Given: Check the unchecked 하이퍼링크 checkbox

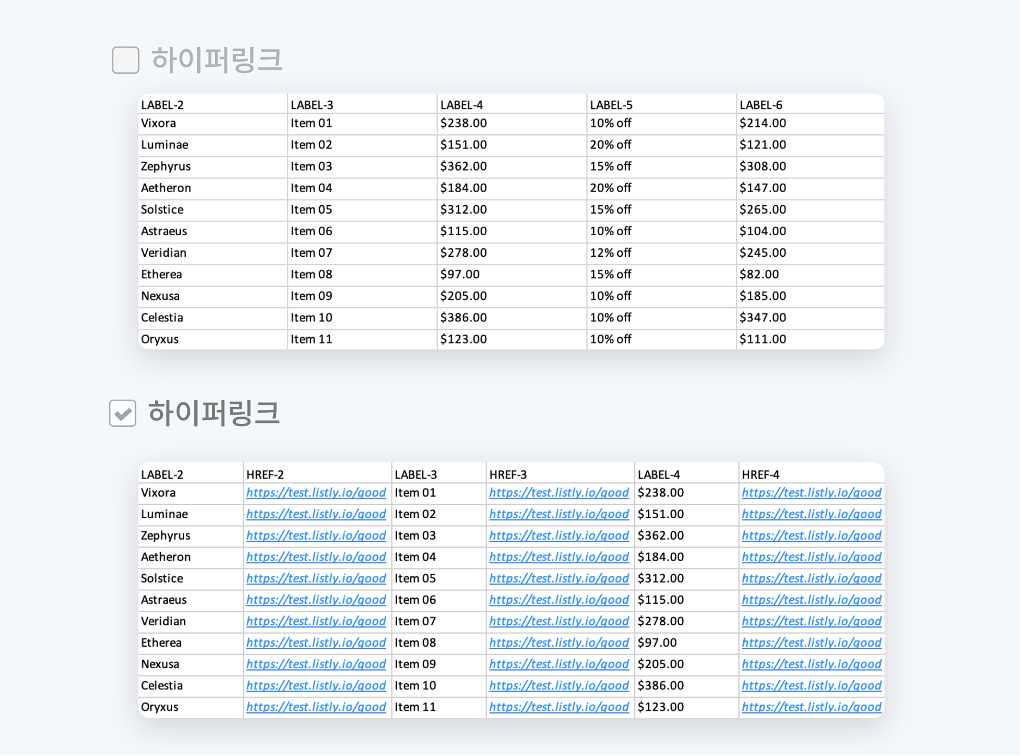Looking at the screenshot, I should pos(126,60).
